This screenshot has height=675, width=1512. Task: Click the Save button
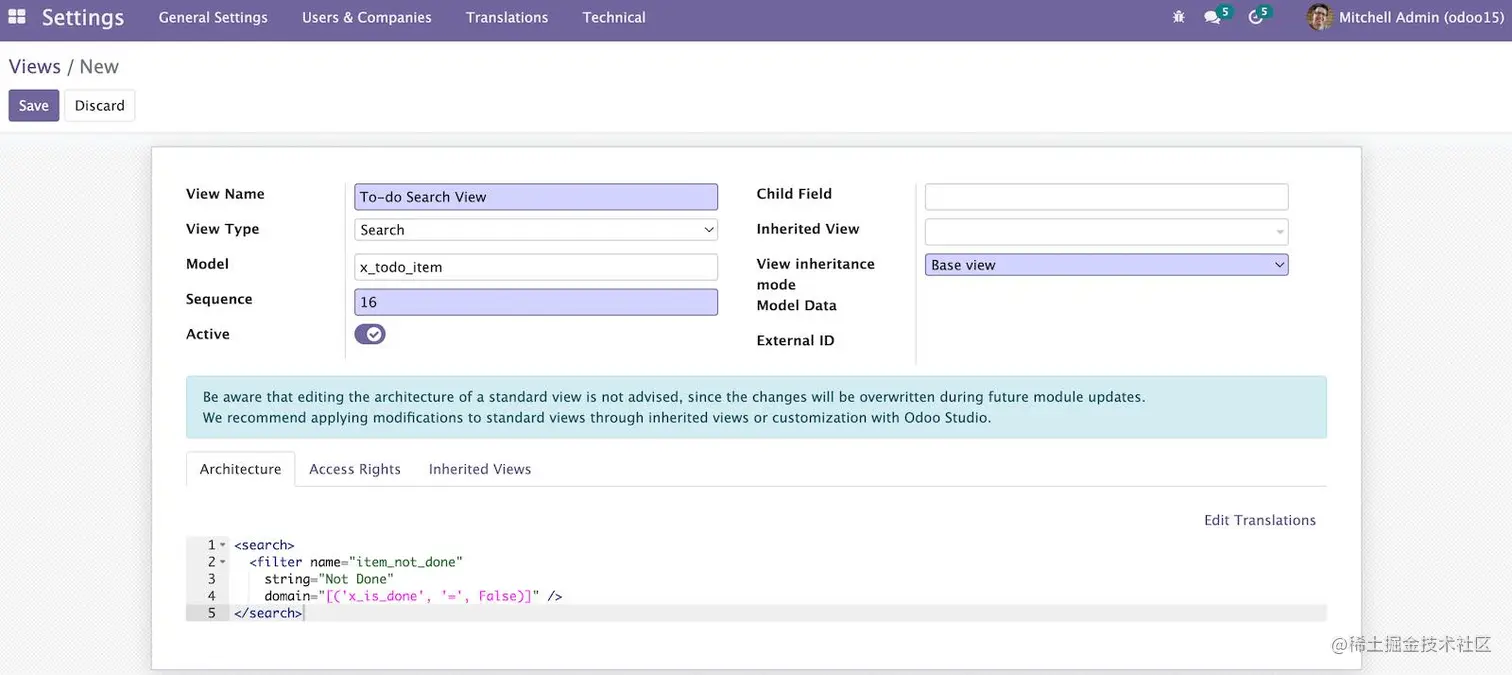tap(34, 106)
